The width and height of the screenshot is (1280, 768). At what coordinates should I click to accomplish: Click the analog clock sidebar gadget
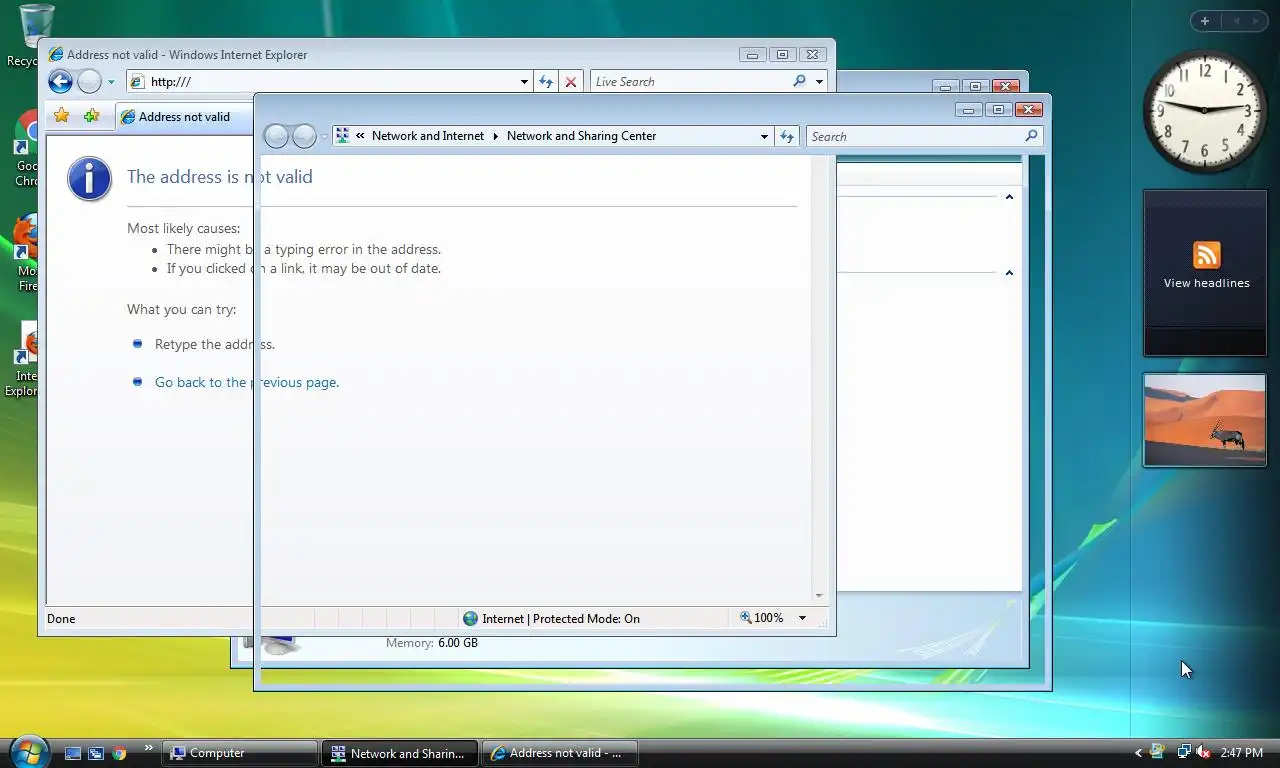point(1205,111)
